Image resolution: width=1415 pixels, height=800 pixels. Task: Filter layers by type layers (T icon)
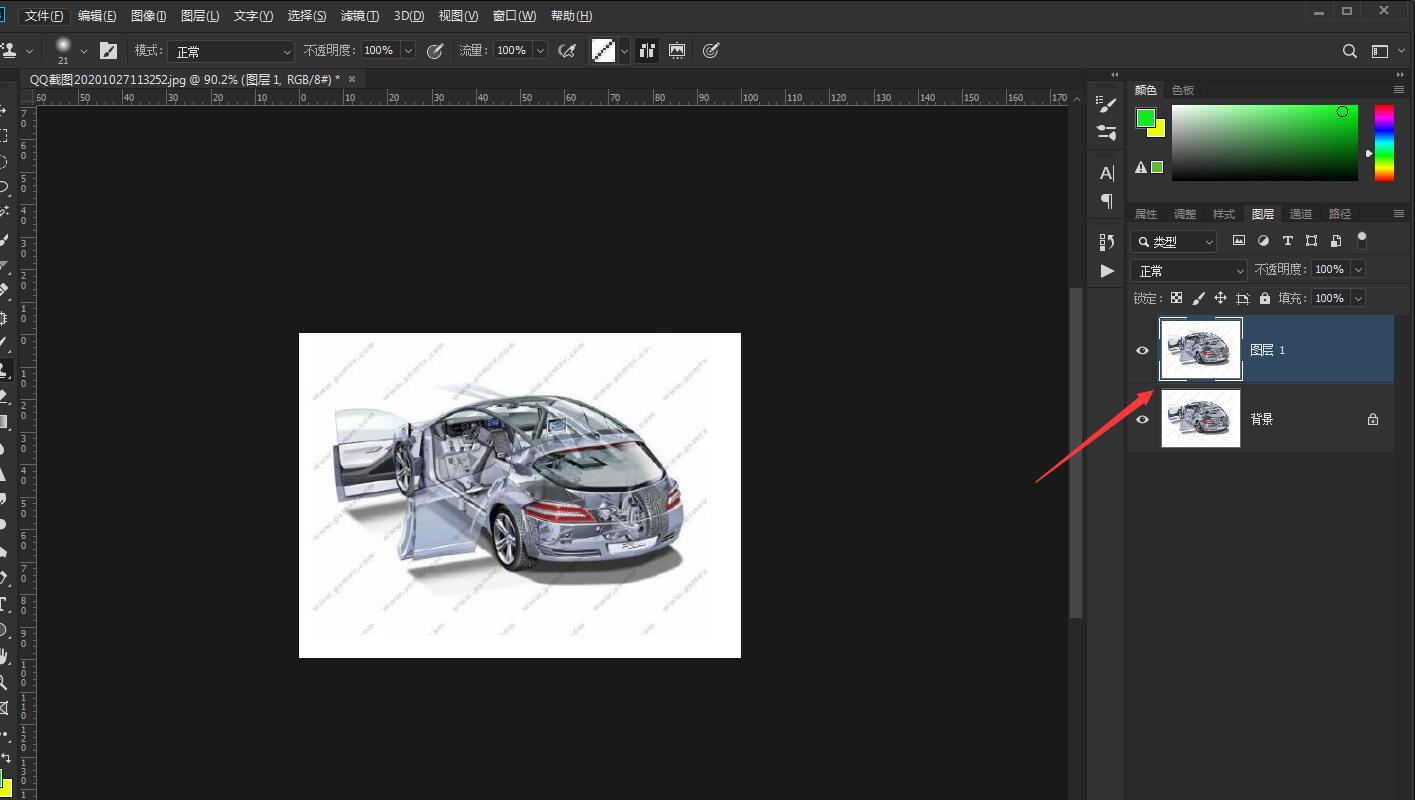[x=1287, y=241]
